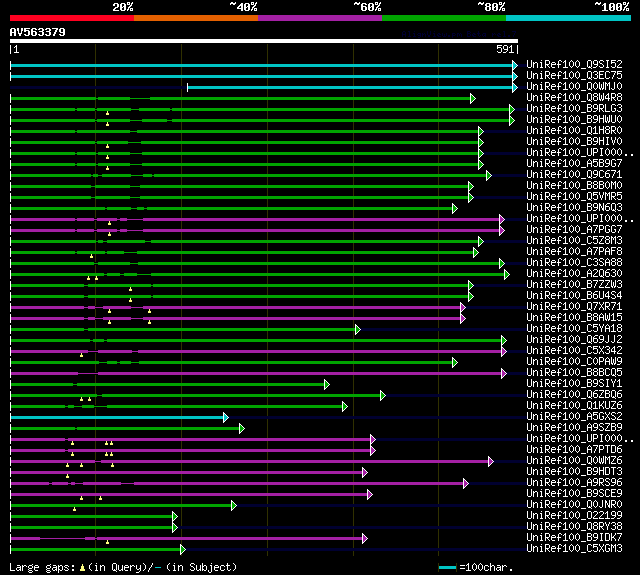
Task: Click the green arrowhead of the Q0JNR0 alignment
Action: [x=233, y=506]
